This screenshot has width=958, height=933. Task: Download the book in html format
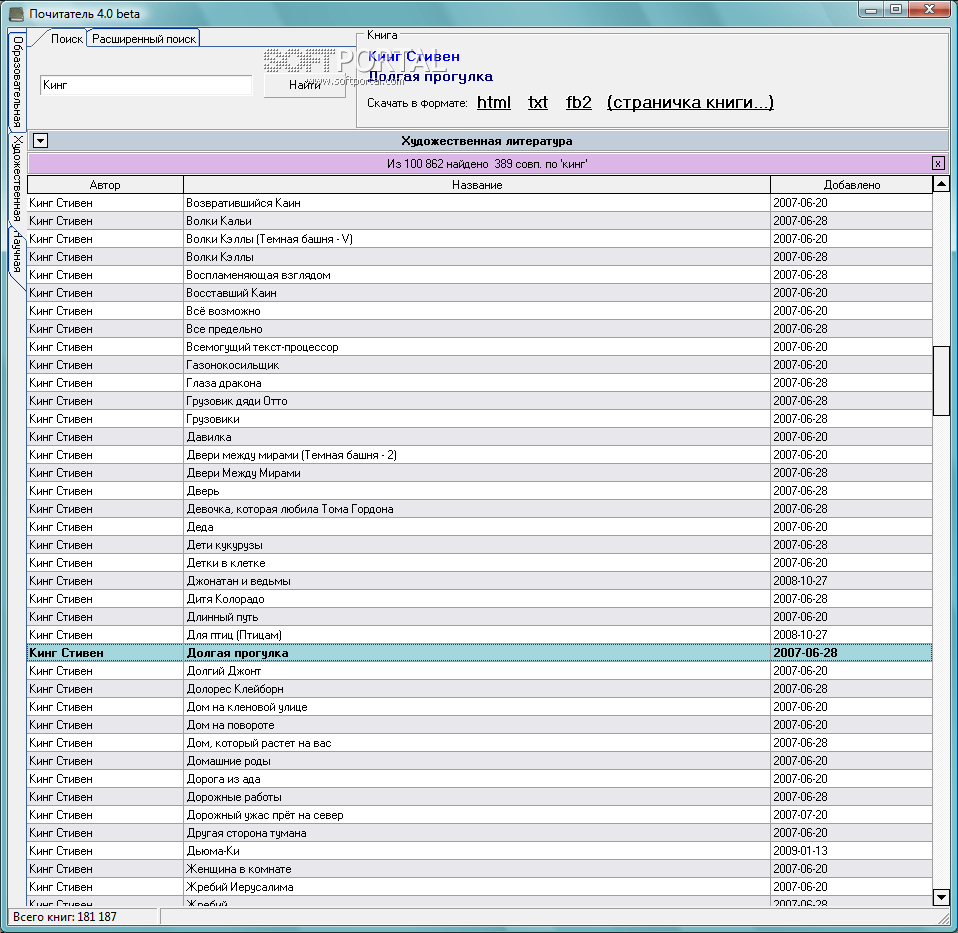point(494,102)
